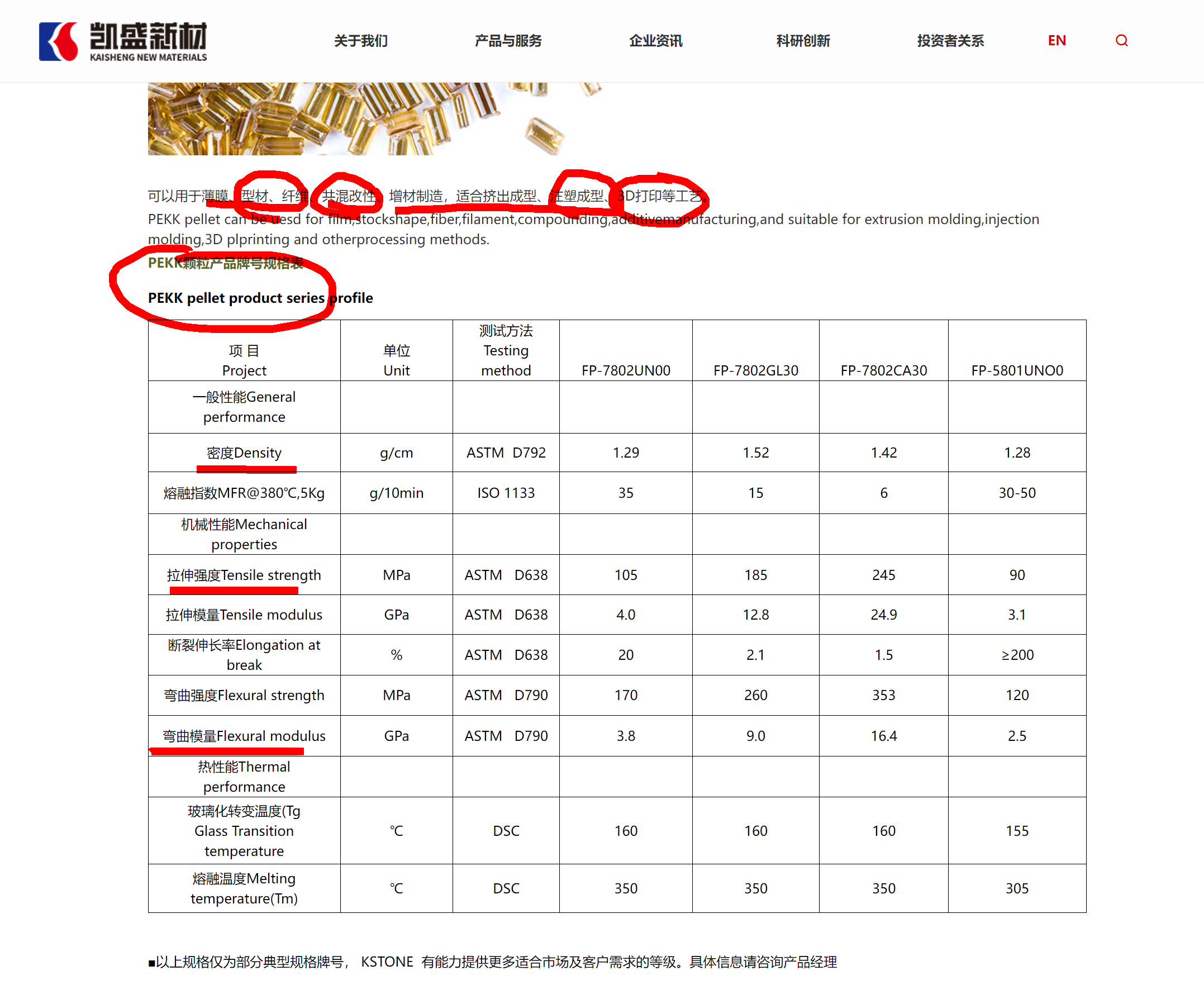Open the search magnifier icon
1204x985 pixels.
point(1121,41)
